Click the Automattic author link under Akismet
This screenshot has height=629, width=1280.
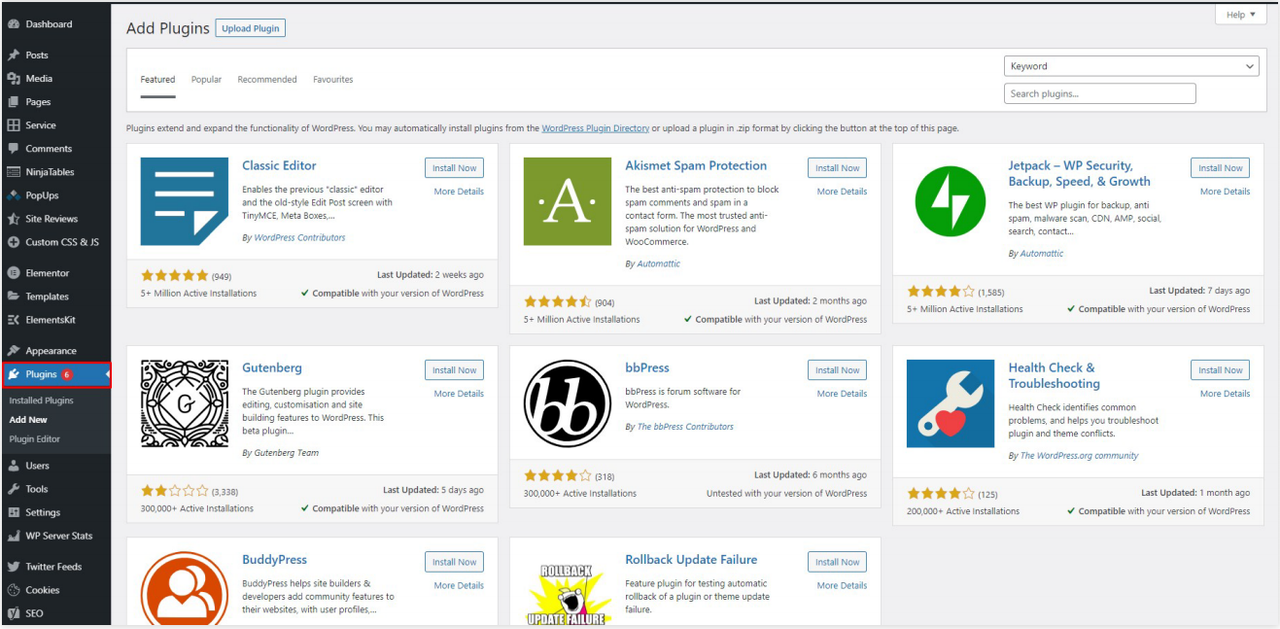tap(659, 264)
